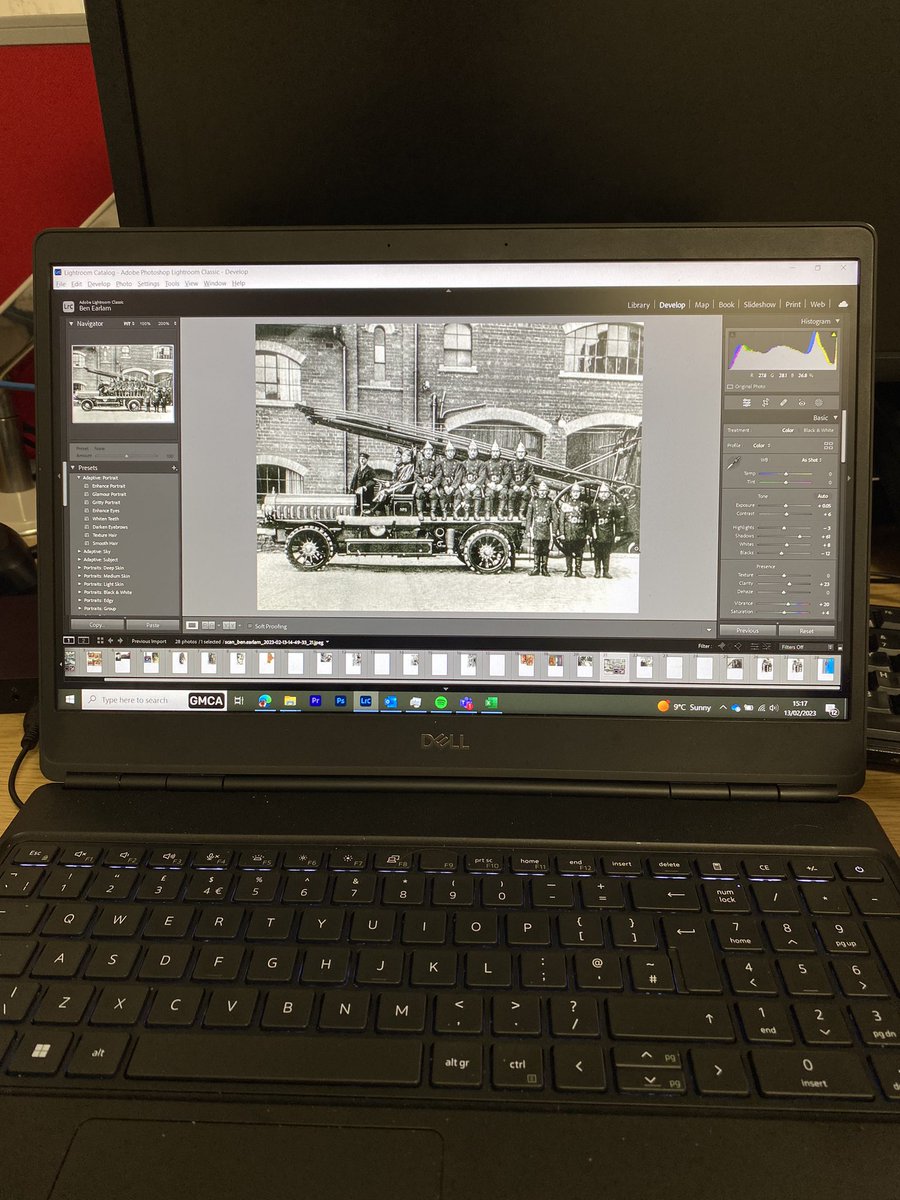Go back with filmstrip left arrow
Screen dimensions: 900x1200
110,641
